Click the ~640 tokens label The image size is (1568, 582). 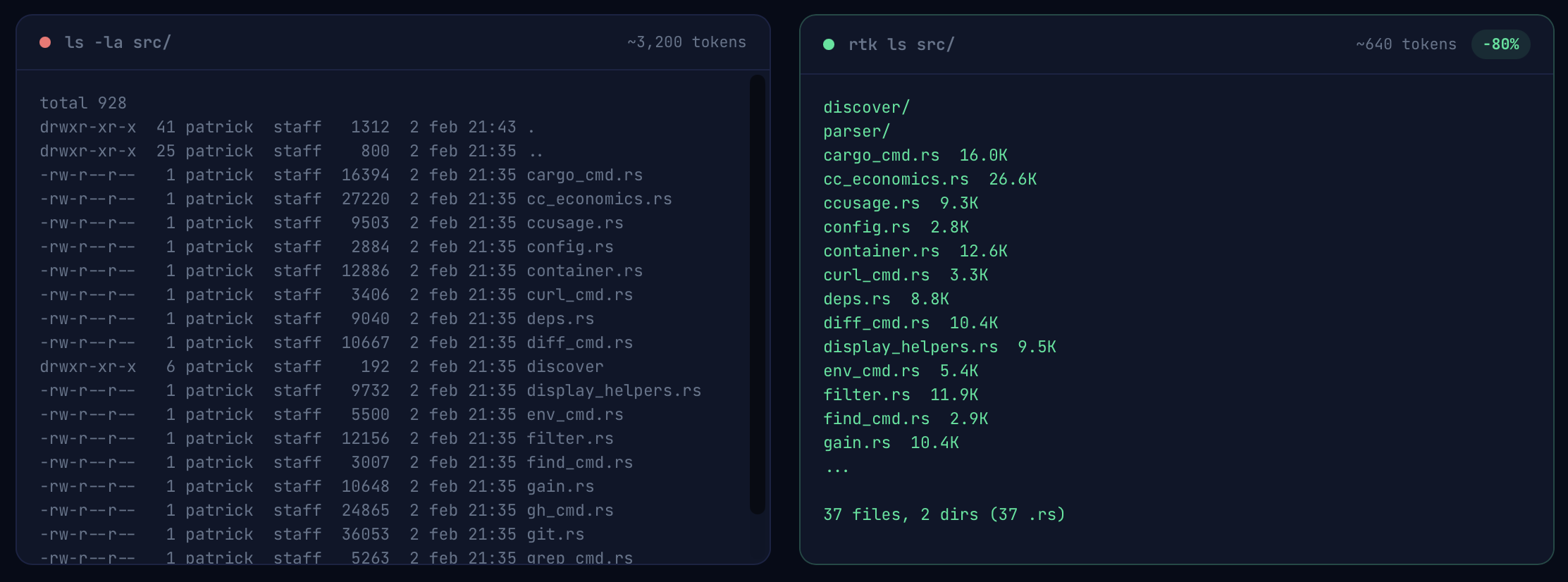point(1405,44)
